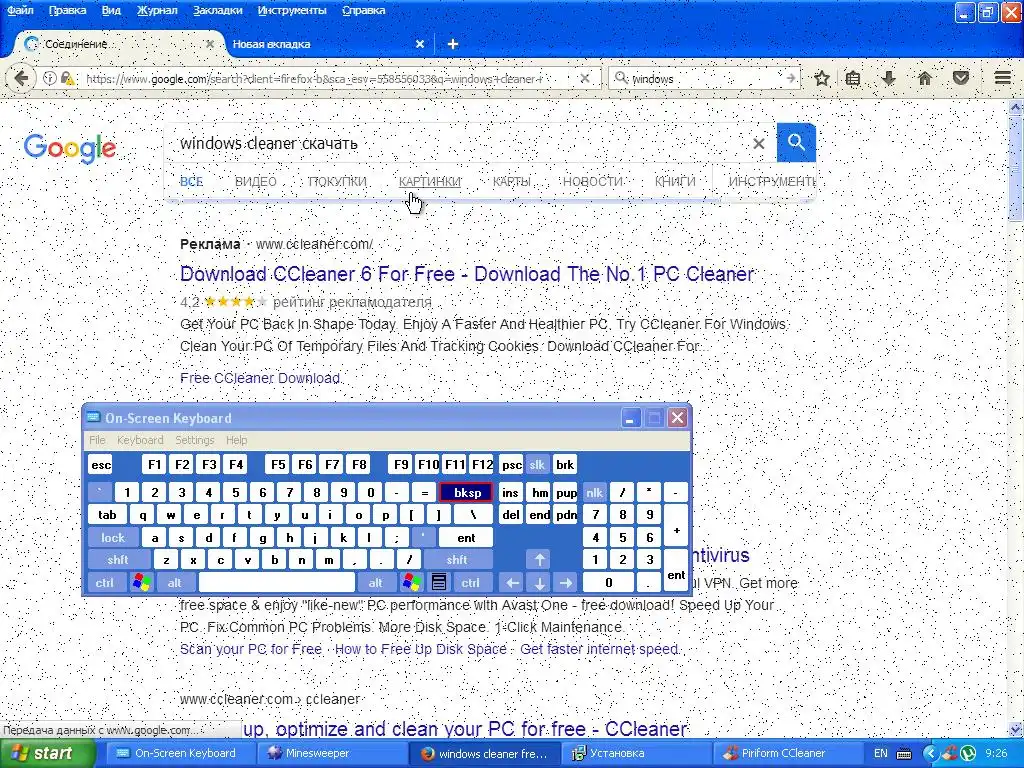The width and height of the screenshot is (1024, 768).
Task: Click the esc key on keyboard
Action: point(101,464)
